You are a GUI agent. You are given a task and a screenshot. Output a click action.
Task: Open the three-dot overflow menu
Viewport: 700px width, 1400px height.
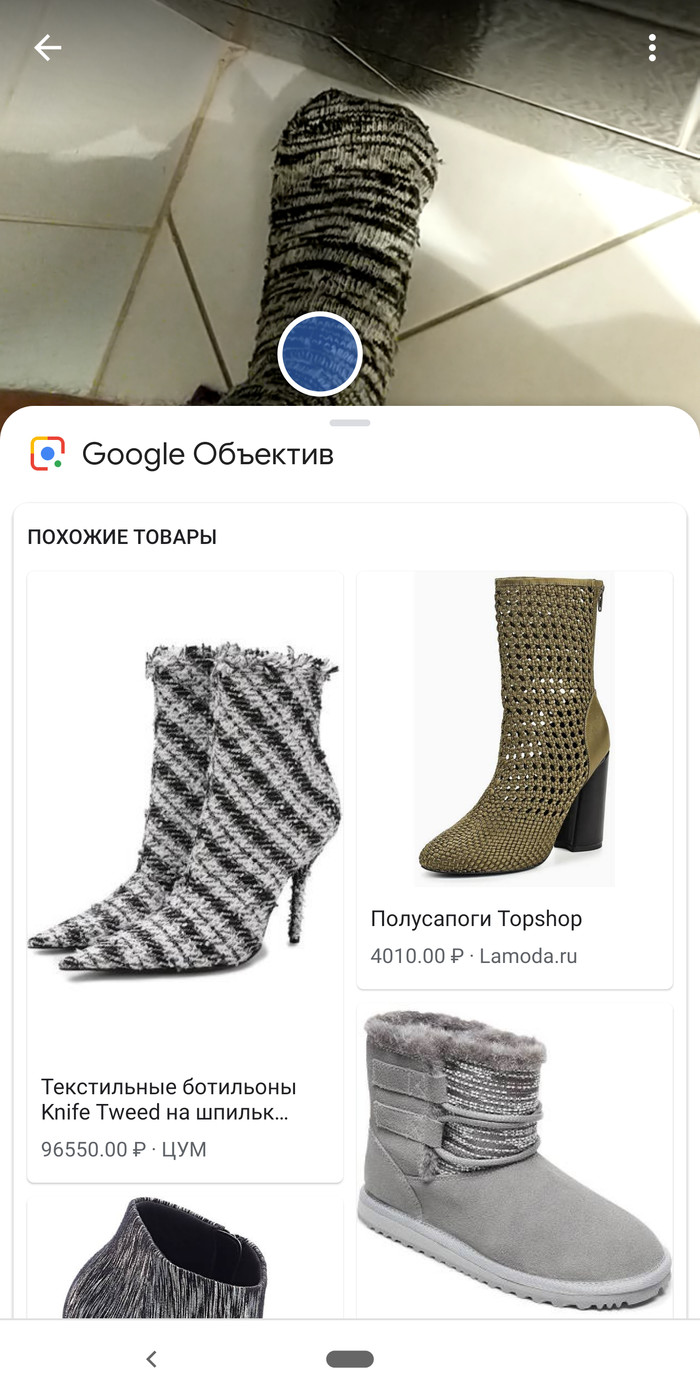(652, 47)
